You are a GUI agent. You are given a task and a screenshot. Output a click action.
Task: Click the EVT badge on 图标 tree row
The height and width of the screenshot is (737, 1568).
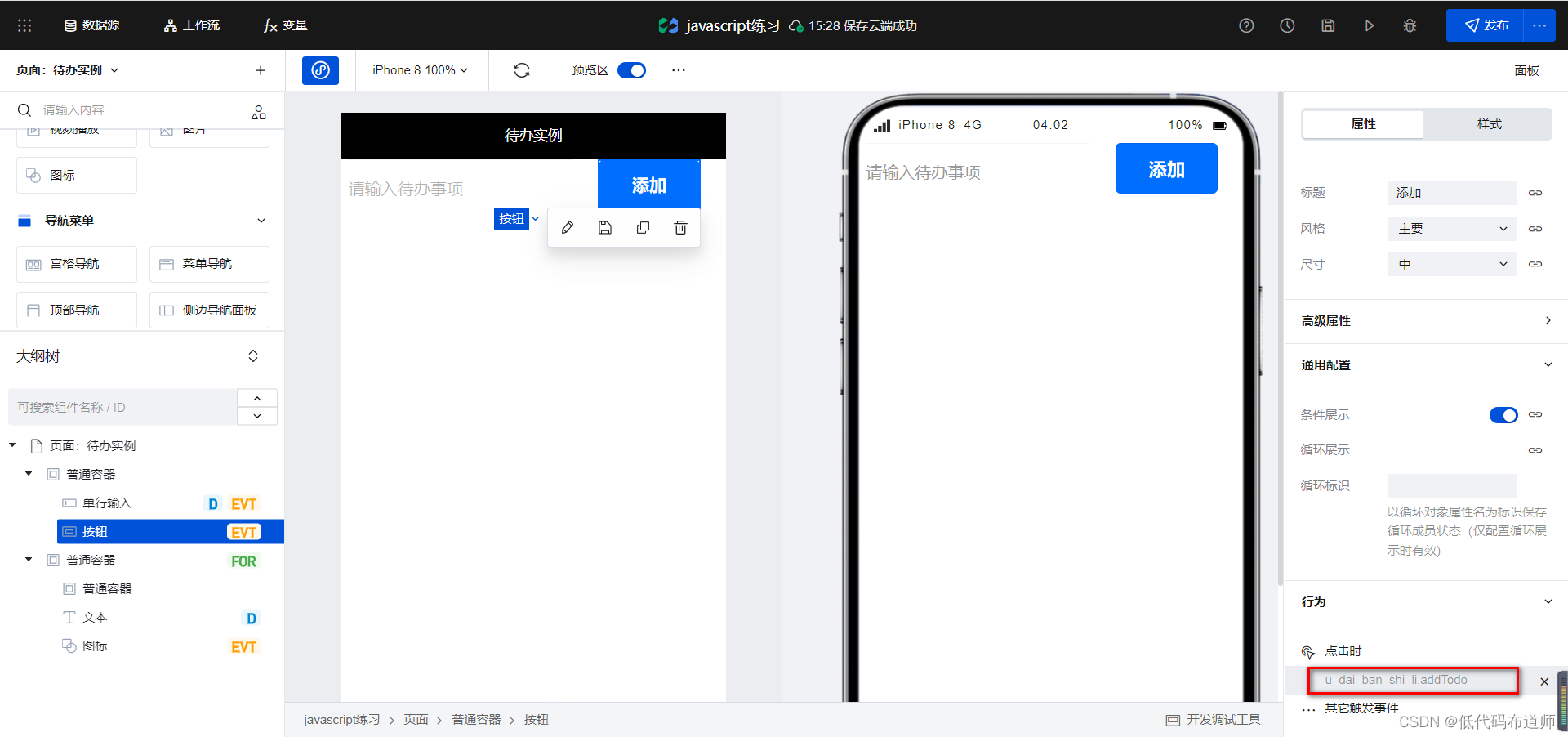(243, 647)
